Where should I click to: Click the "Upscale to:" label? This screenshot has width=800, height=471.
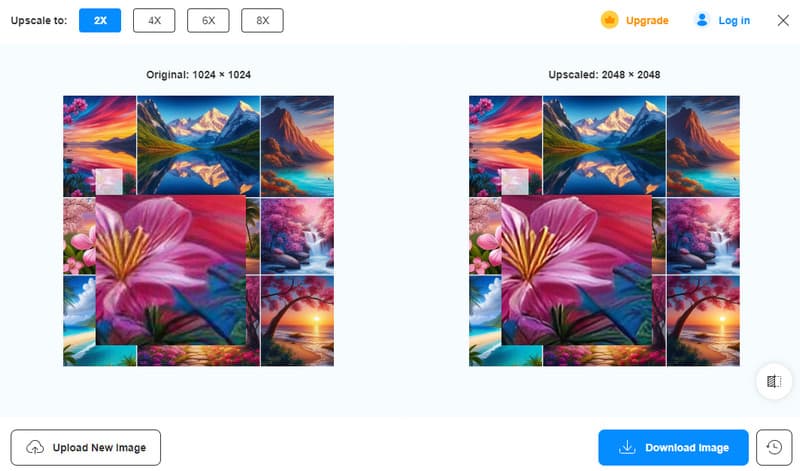pos(39,20)
